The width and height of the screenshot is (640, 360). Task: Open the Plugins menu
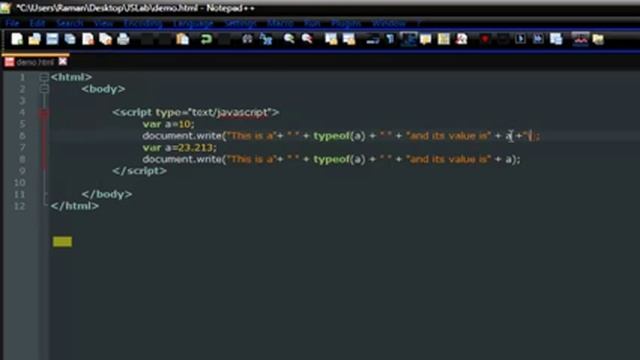346,23
